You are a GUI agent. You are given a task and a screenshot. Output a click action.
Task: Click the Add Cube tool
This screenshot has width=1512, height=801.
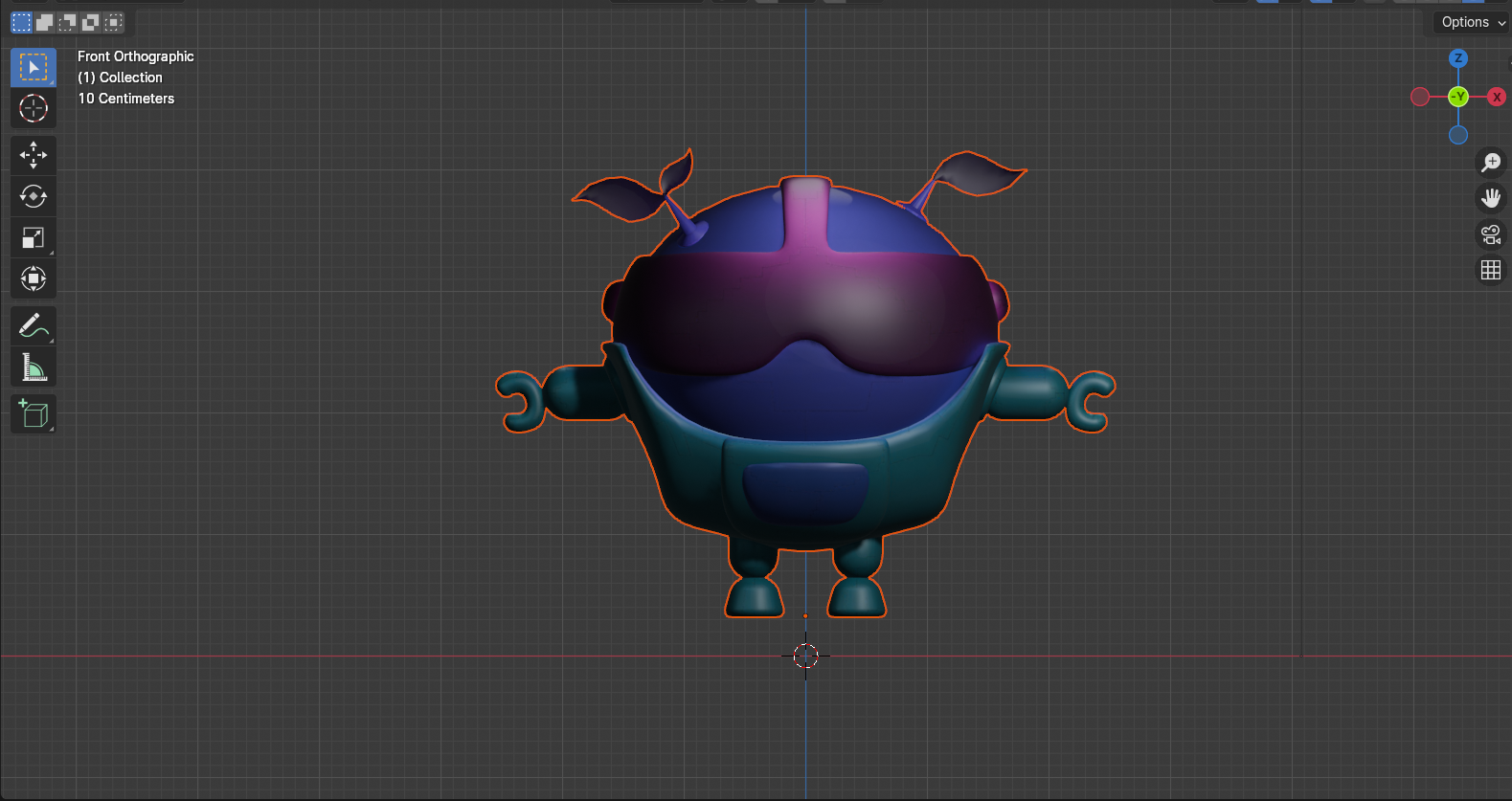click(34, 413)
